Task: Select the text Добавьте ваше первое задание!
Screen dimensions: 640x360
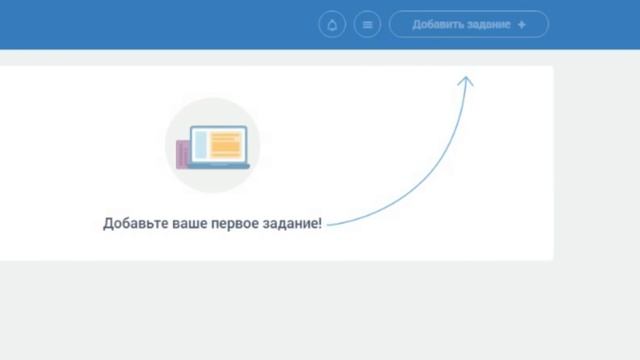Action: coord(212,223)
